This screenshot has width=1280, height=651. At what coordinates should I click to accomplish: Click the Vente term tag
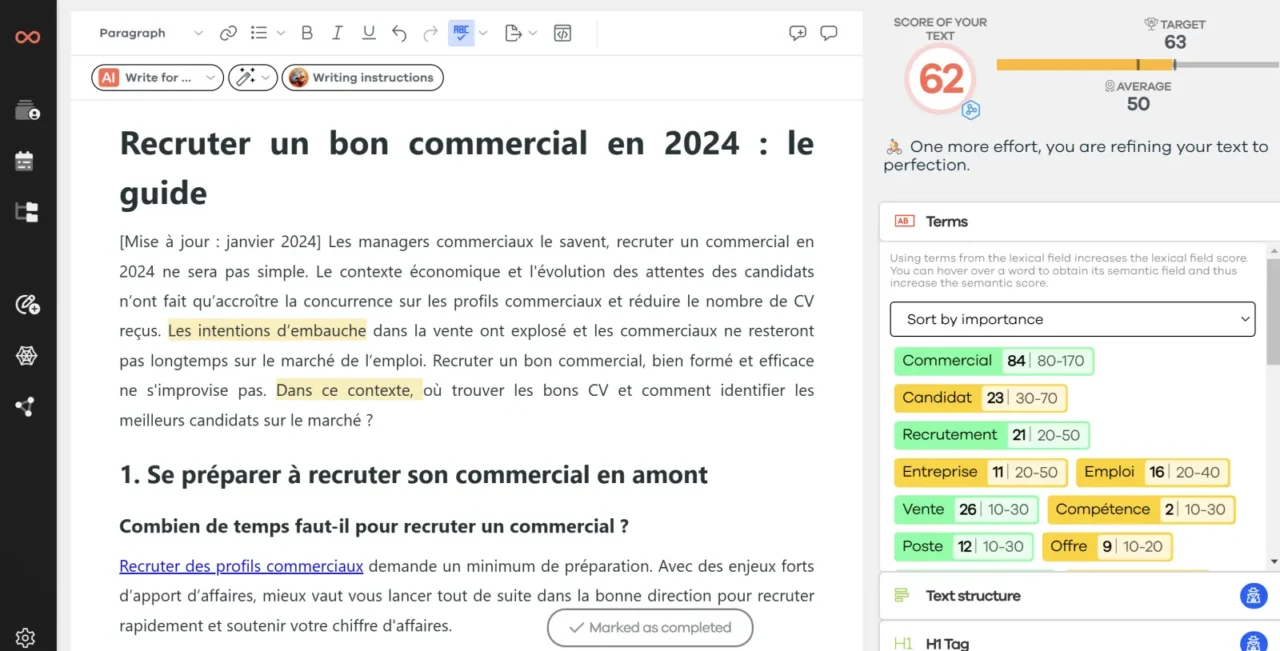pyautogui.click(x=966, y=509)
